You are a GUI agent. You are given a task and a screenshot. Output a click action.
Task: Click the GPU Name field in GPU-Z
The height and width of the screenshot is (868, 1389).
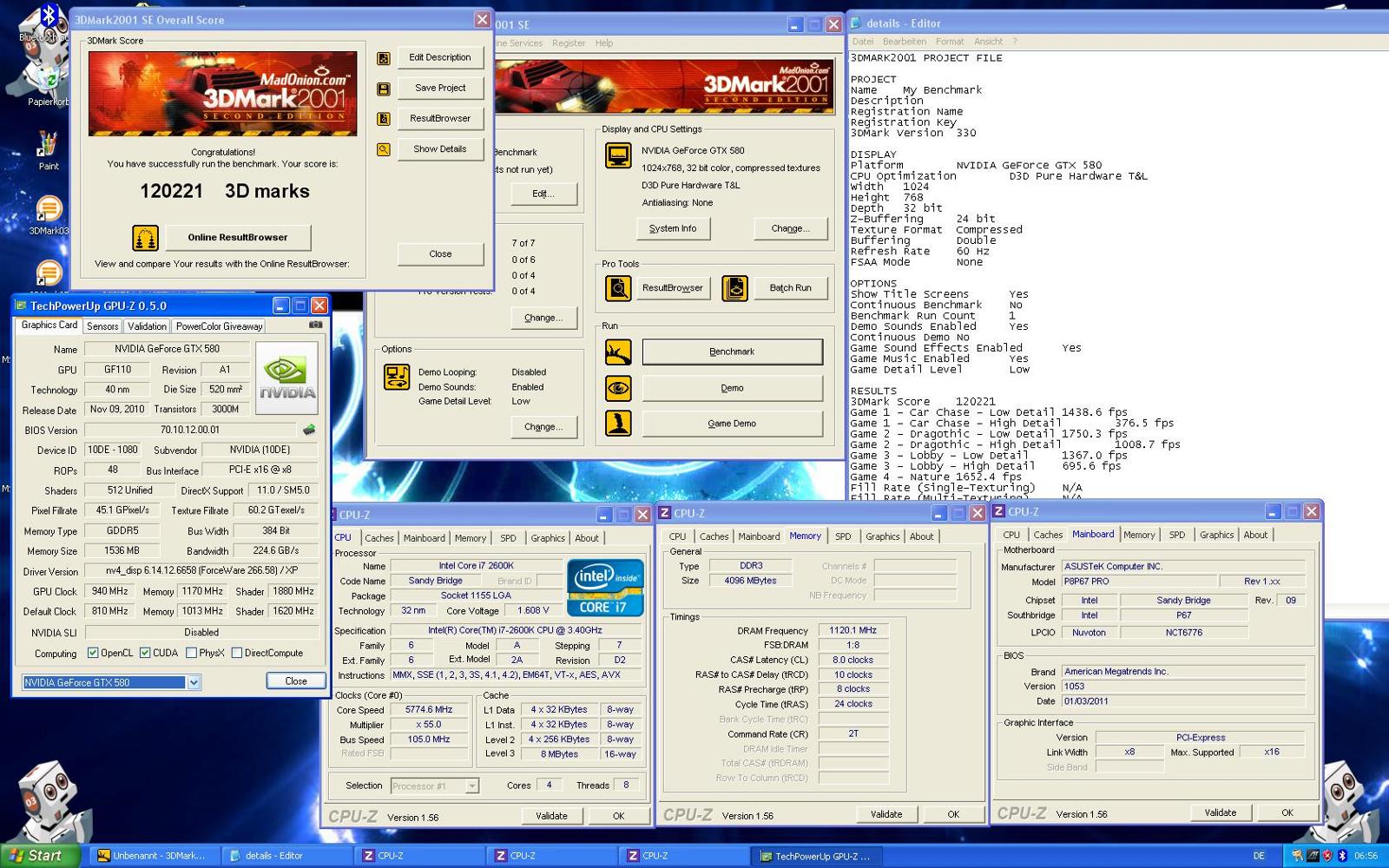pos(168,349)
